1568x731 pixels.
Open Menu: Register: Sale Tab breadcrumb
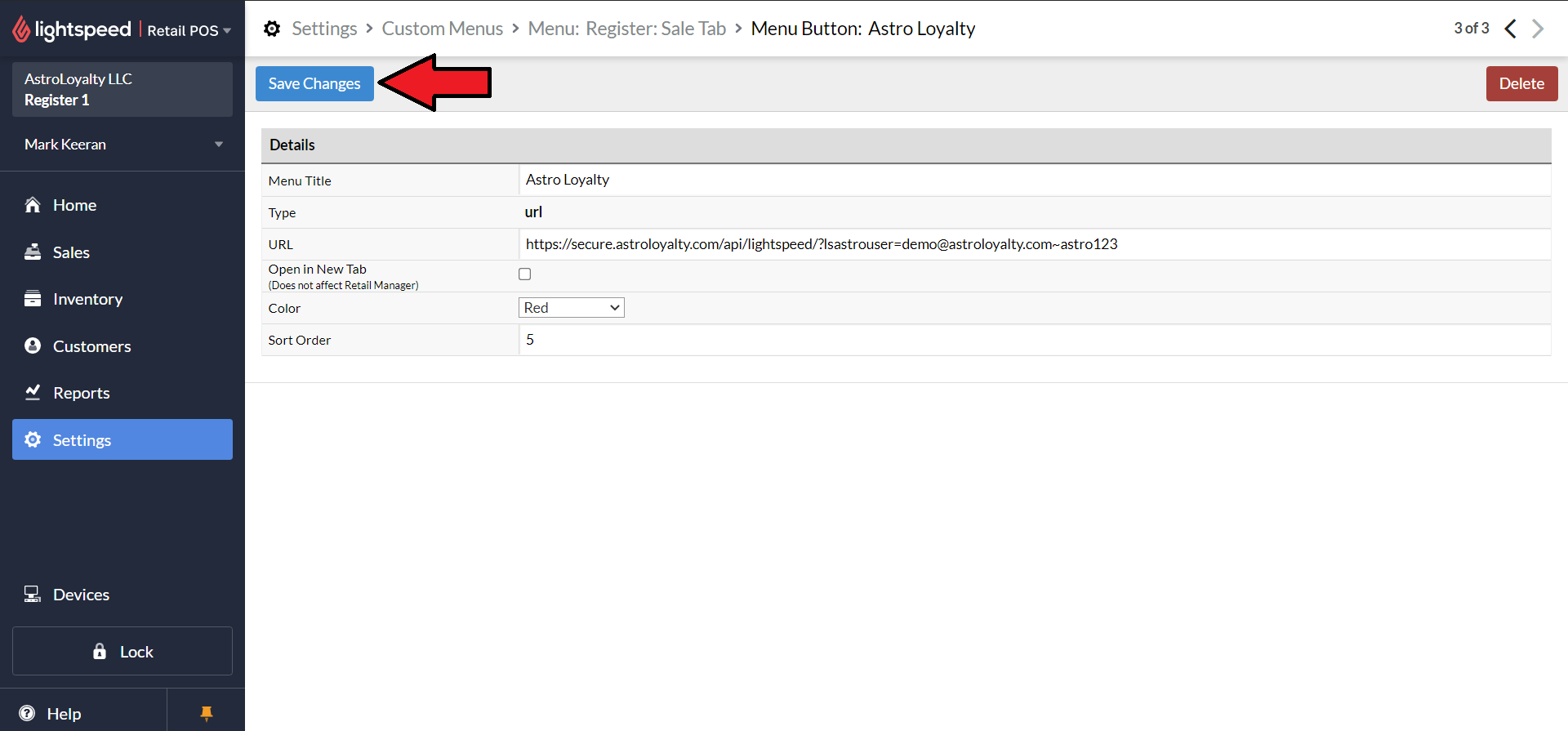[626, 29]
